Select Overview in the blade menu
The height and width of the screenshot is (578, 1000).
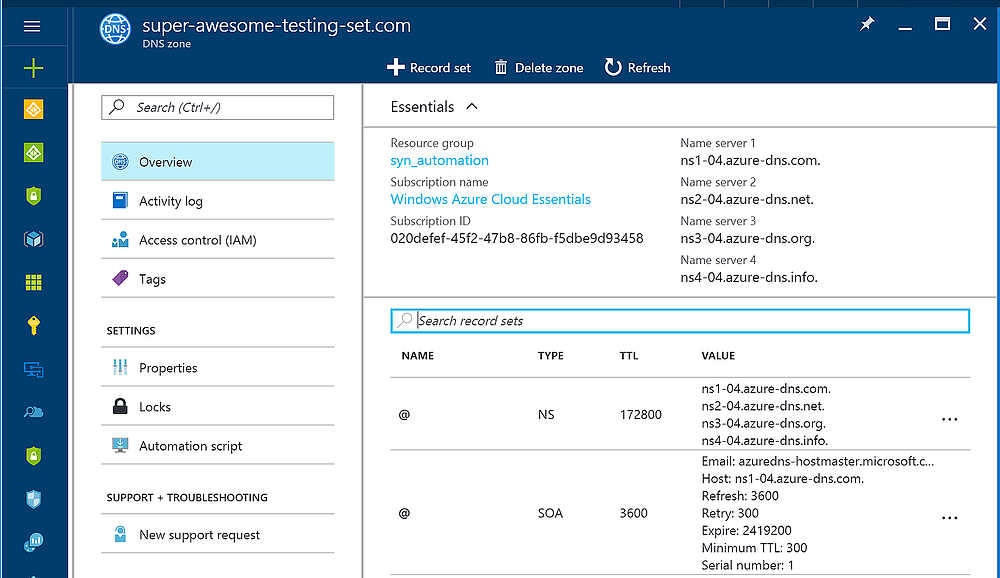point(217,162)
